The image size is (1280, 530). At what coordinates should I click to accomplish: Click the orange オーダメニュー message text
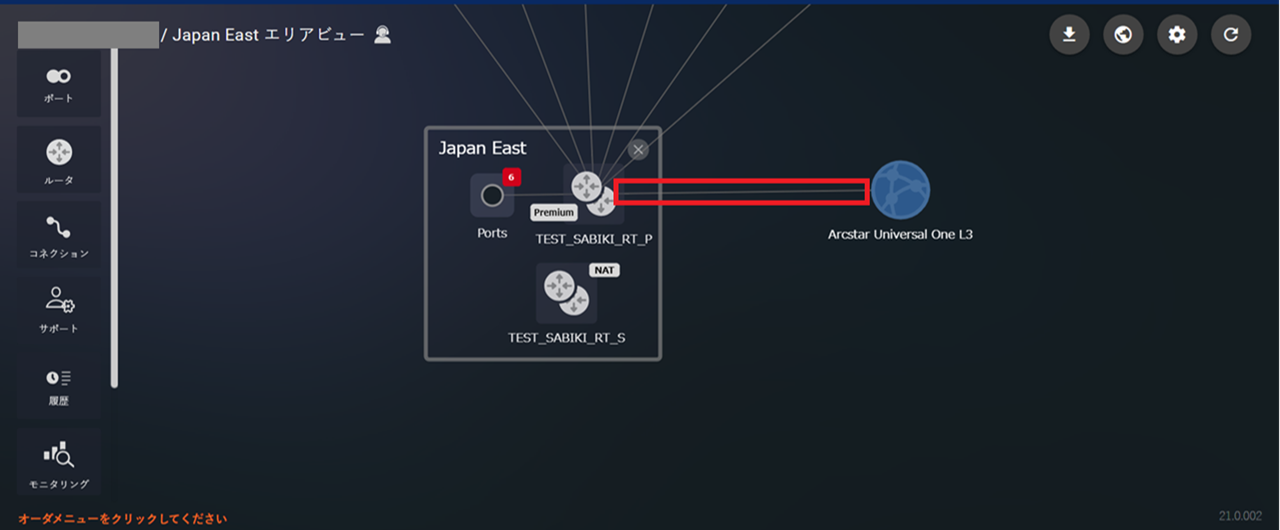122,518
